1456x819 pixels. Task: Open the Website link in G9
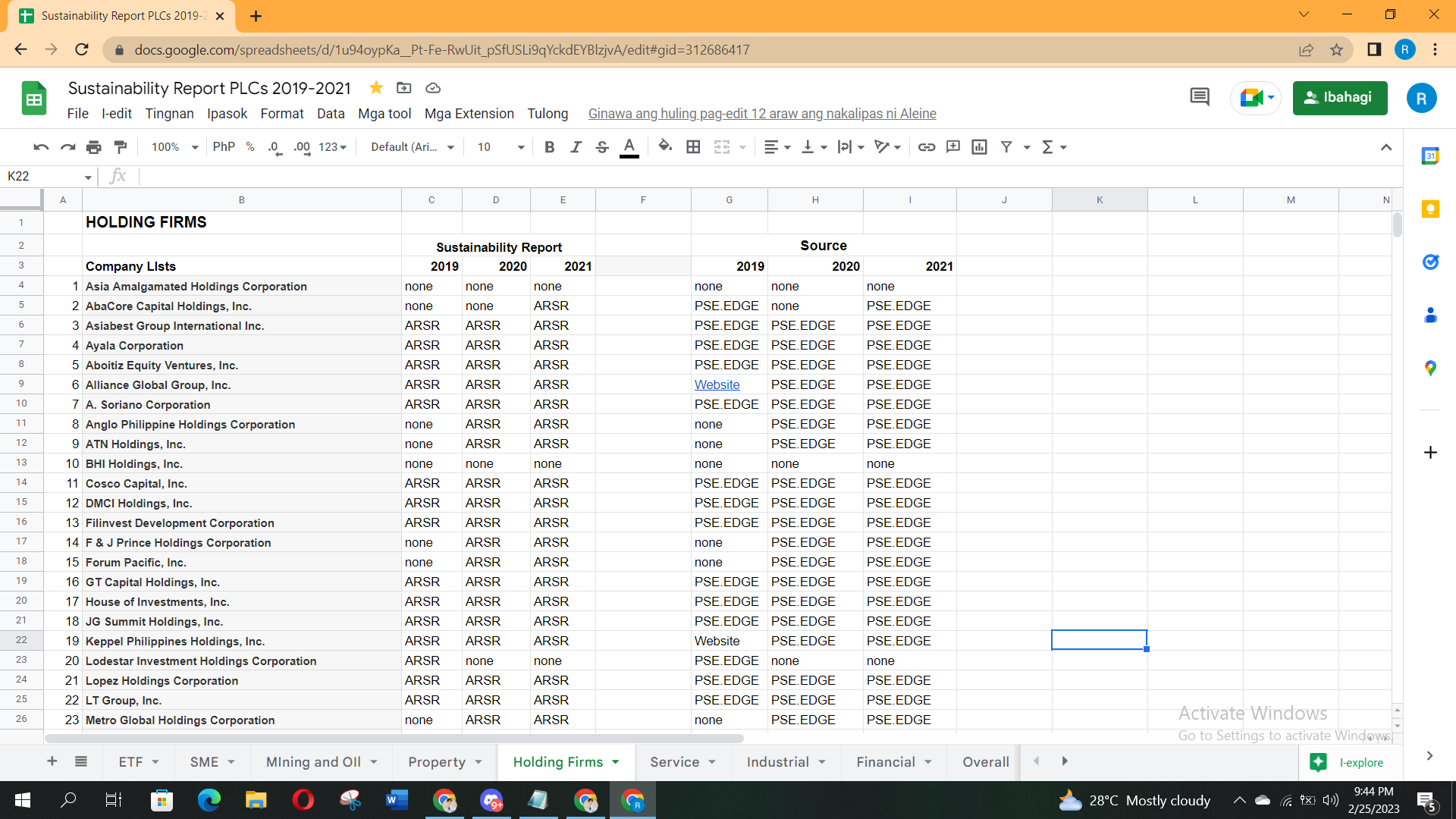point(717,385)
